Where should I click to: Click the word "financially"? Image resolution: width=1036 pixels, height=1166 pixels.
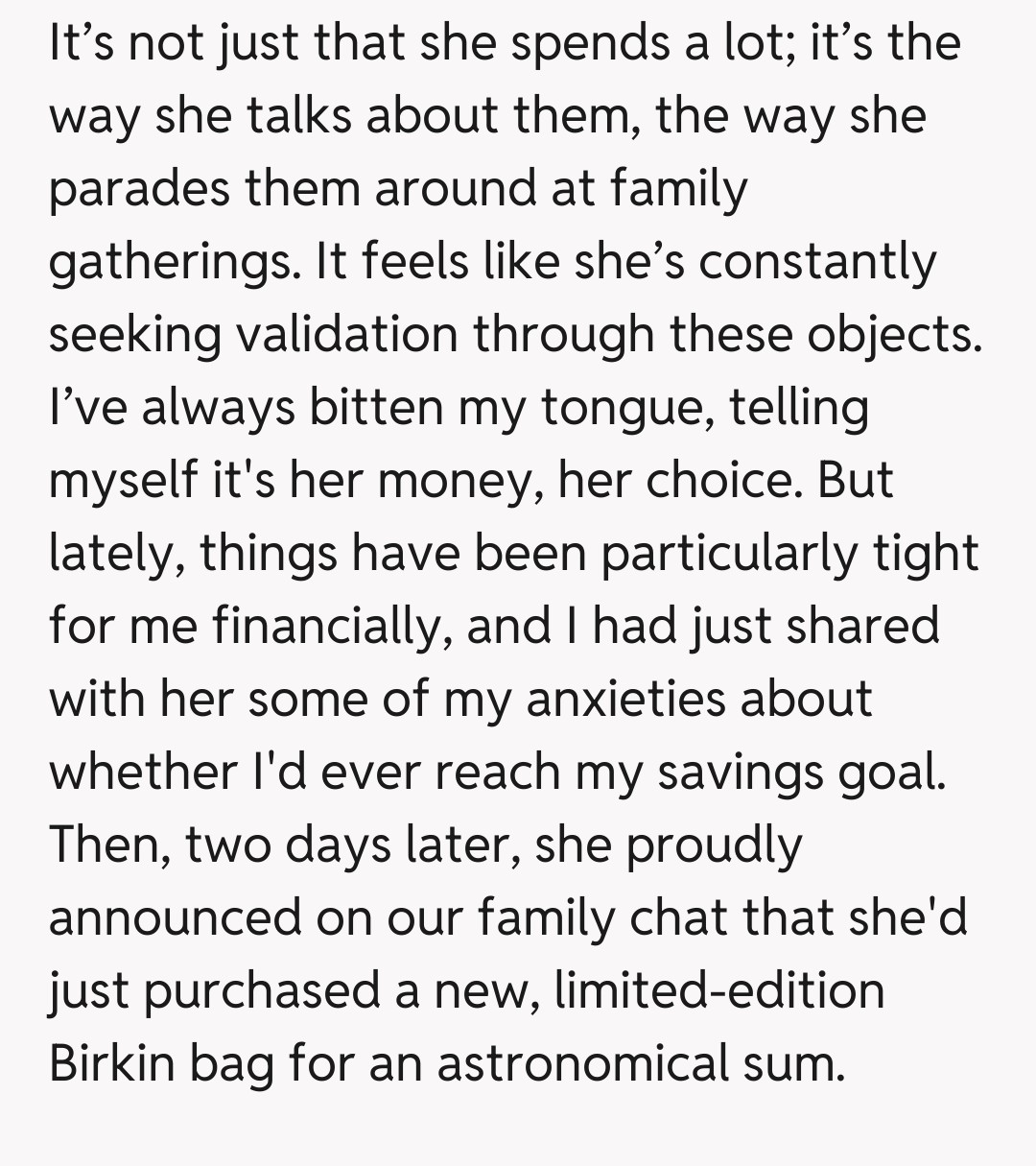tap(332, 625)
